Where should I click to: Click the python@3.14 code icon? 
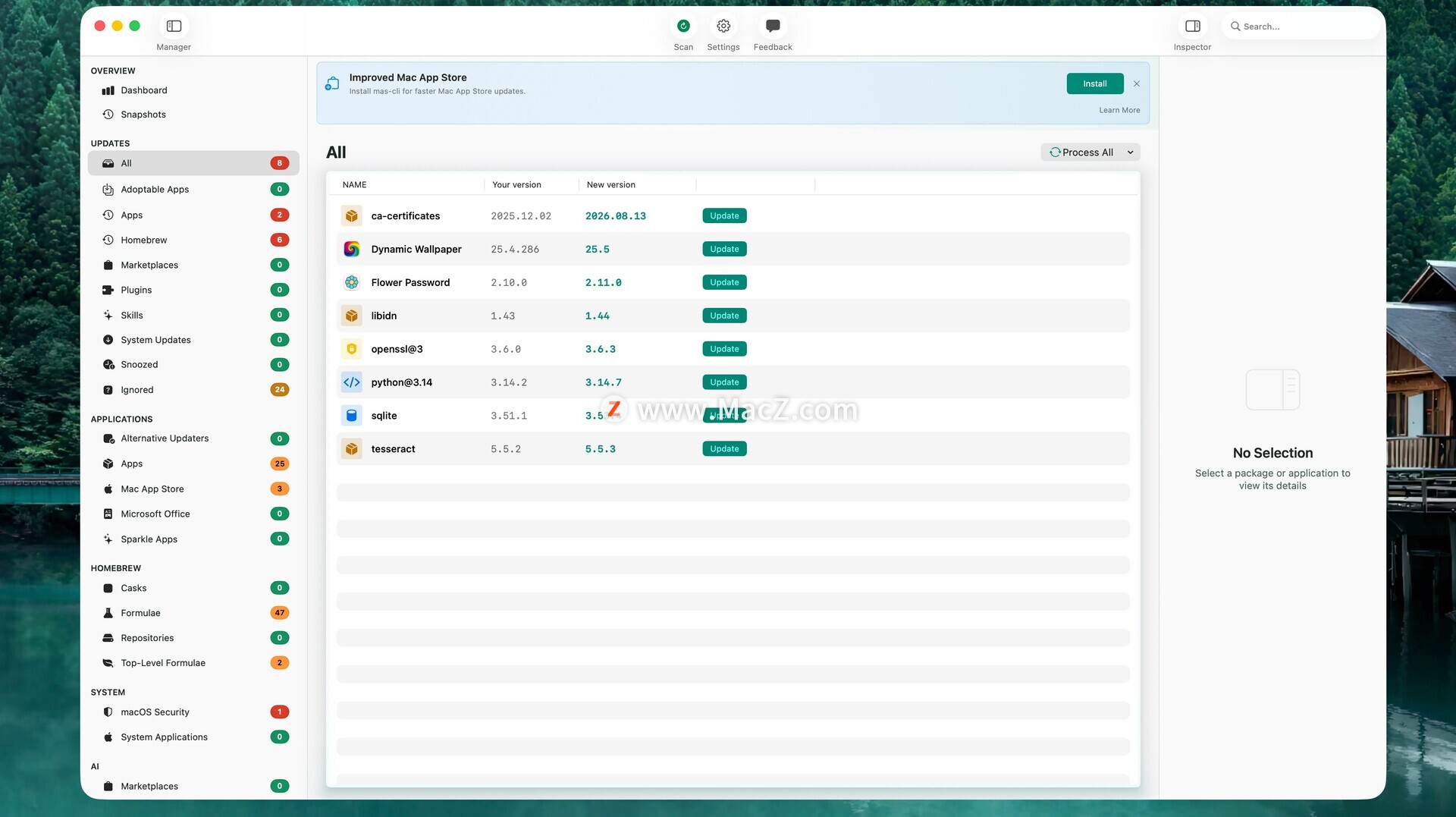tap(351, 382)
